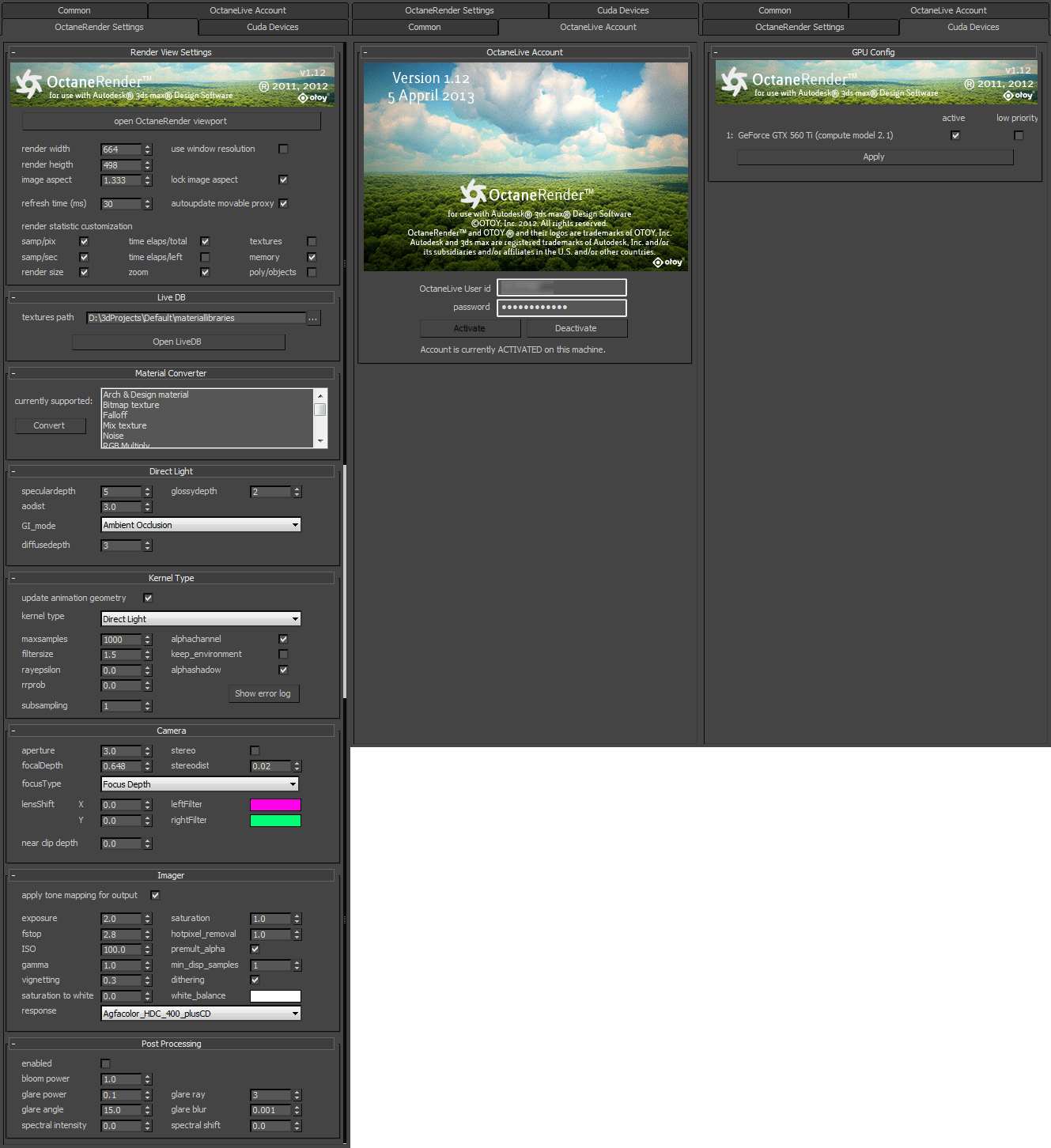Toggle autoupdate movable proxy checkbox
1051x1148 pixels.
click(x=283, y=203)
